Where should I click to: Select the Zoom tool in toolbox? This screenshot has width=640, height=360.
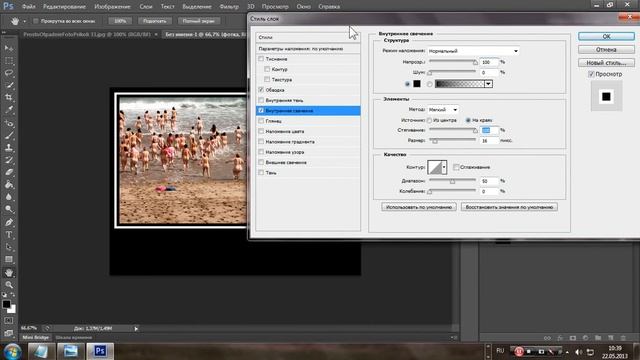[9, 284]
